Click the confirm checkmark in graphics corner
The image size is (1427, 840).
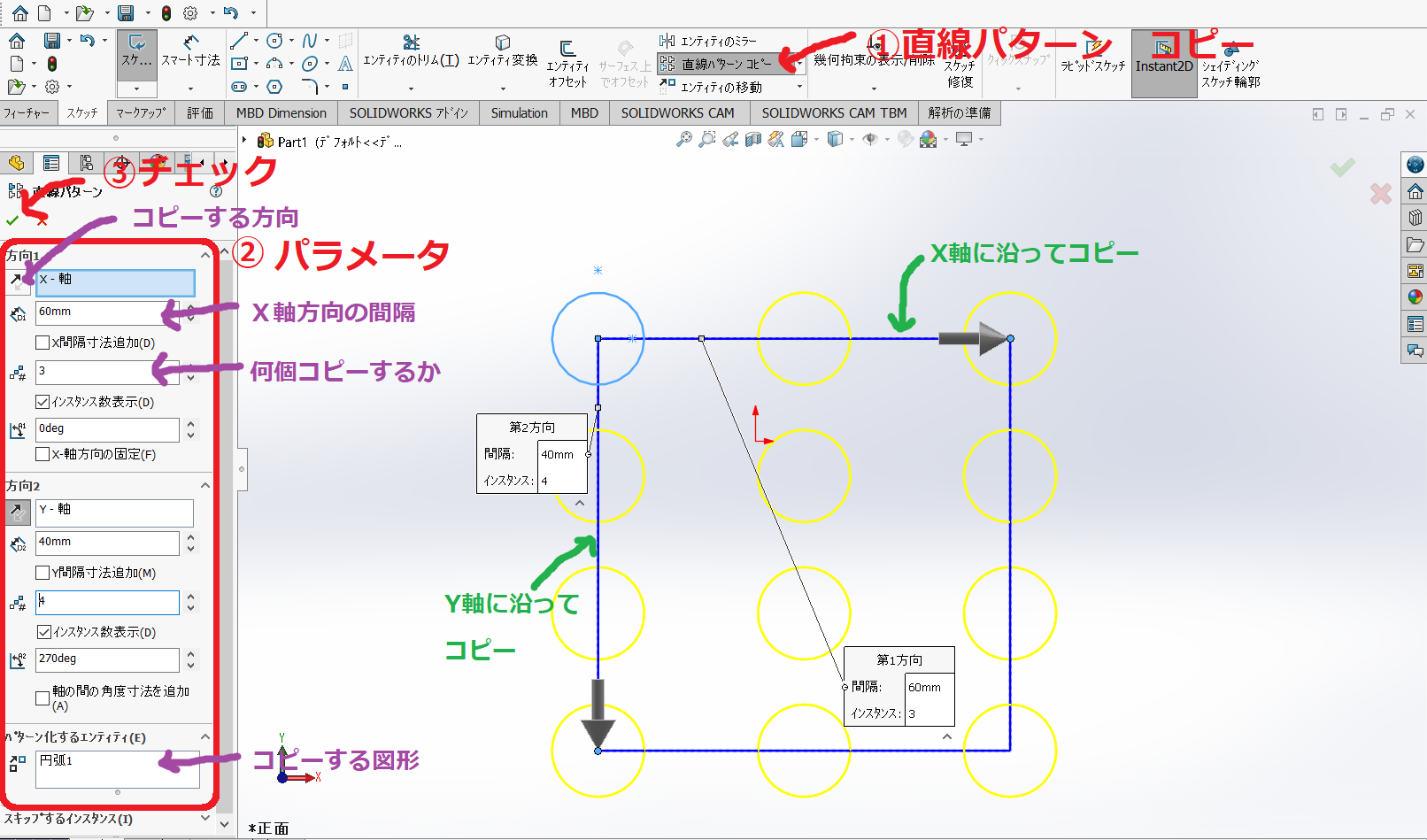tap(1343, 166)
